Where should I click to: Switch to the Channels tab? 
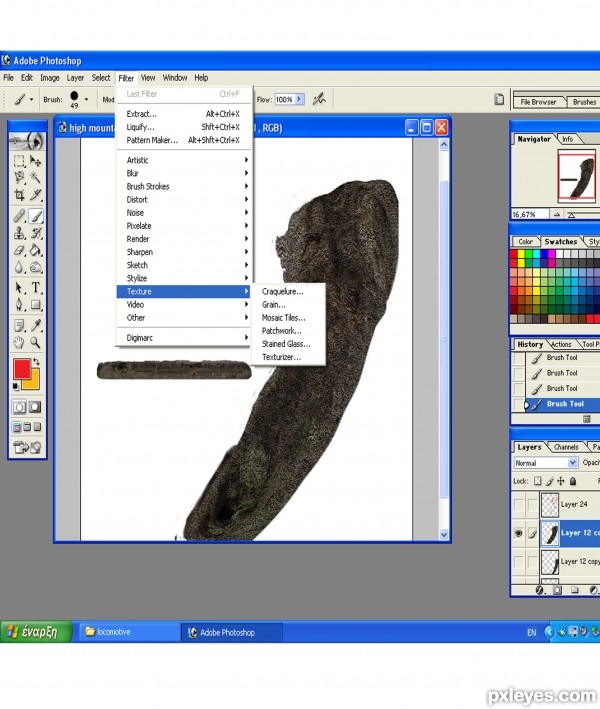tap(566, 447)
